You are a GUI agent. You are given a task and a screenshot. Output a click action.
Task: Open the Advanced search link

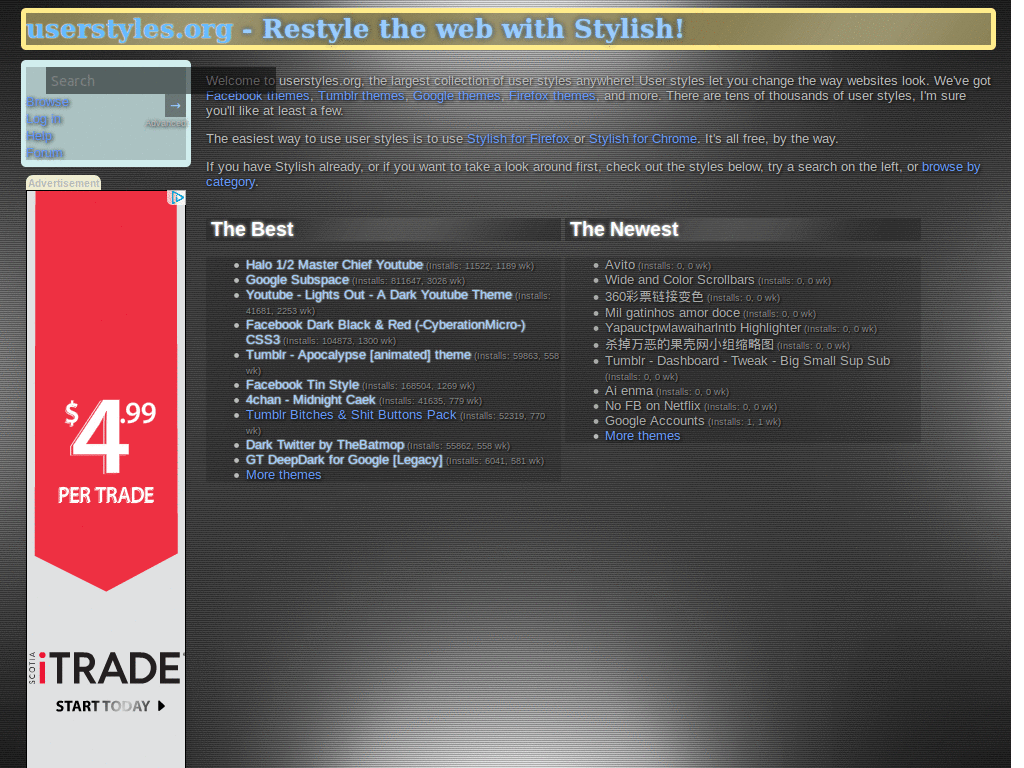coord(166,123)
